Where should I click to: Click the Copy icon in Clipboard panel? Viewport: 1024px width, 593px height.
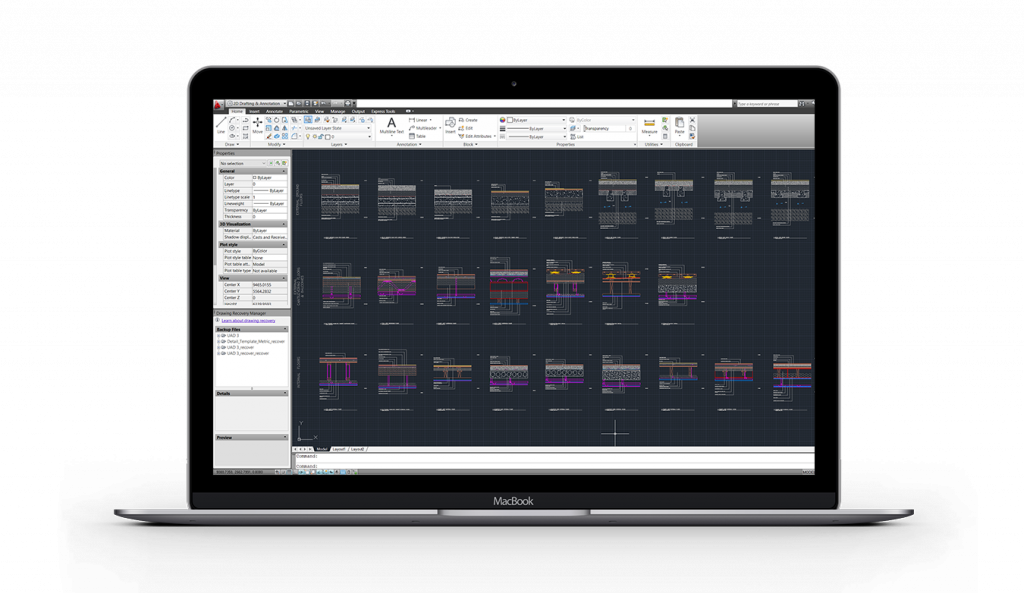tap(692, 128)
